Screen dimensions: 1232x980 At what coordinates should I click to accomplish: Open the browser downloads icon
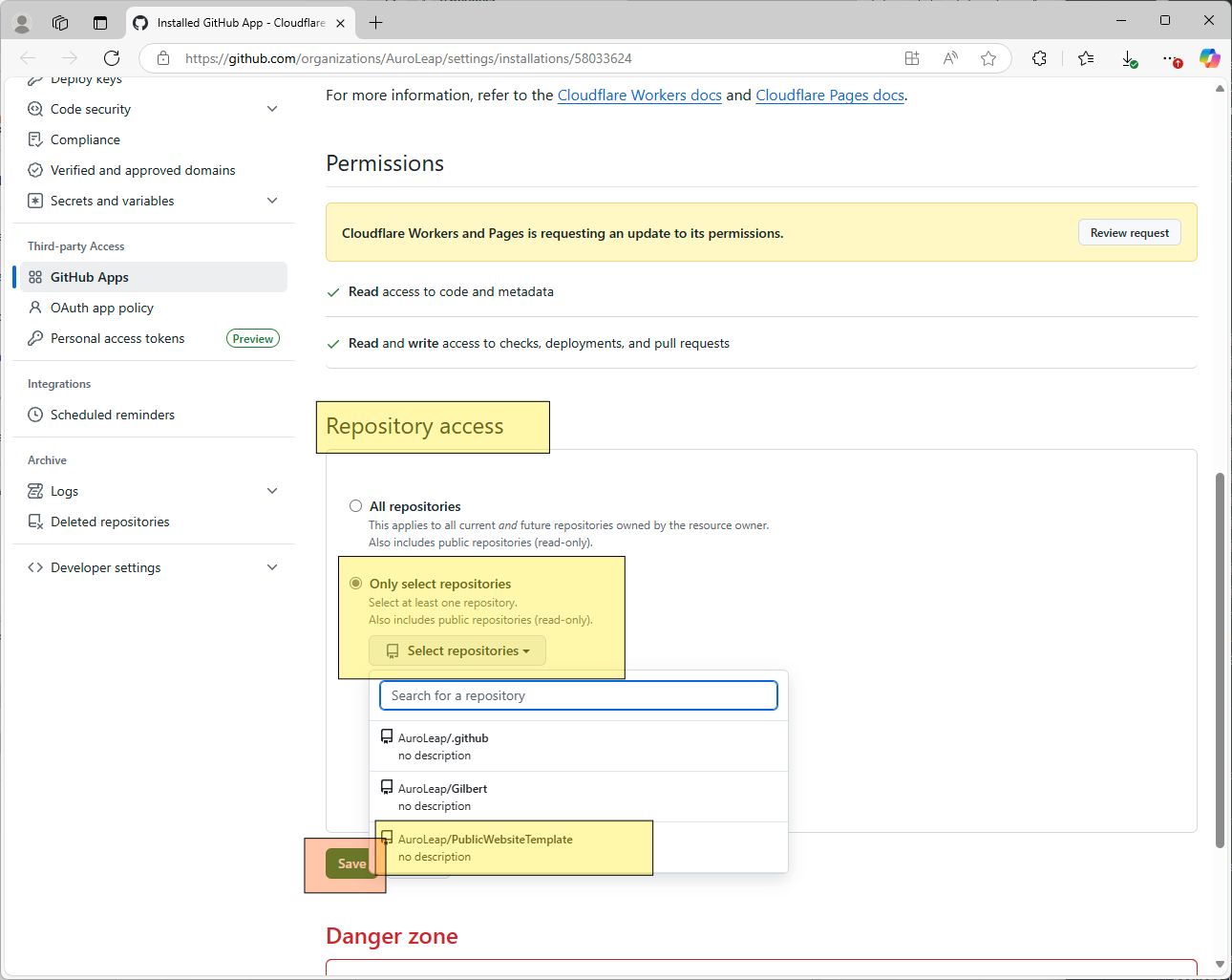point(1129,58)
